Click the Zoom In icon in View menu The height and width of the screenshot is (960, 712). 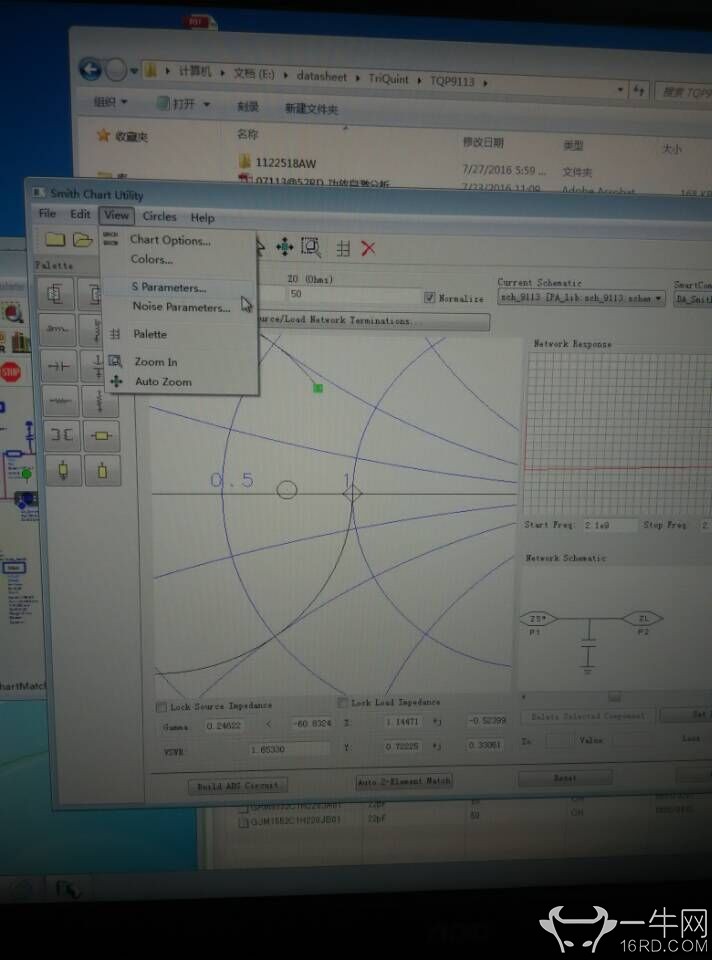point(115,361)
